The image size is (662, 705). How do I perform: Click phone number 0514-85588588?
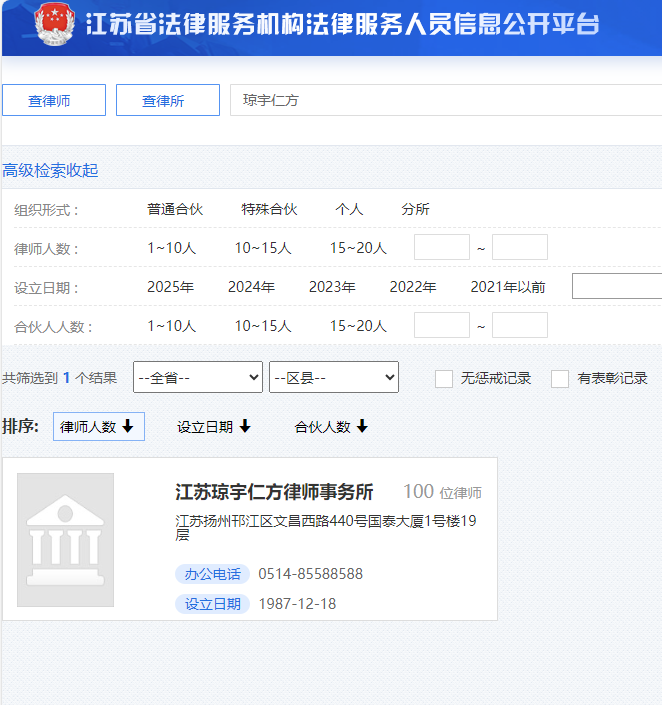pyautogui.click(x=311, y=574)
